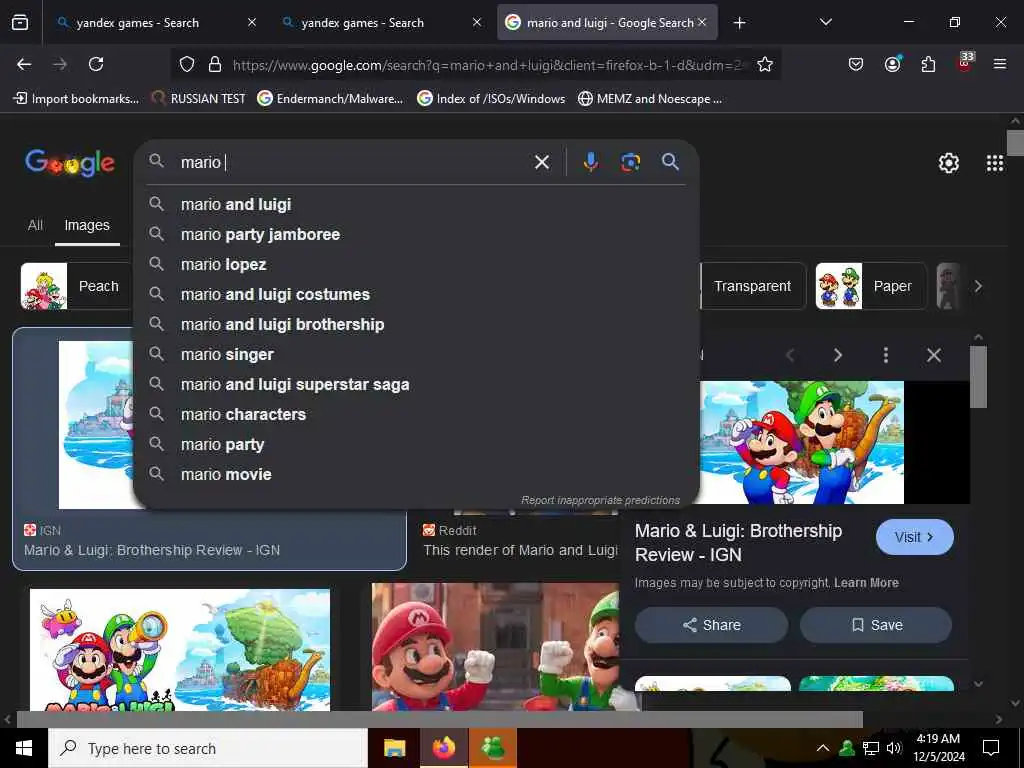This screenshot has width=1024, height=768.
Task: Click the preview panel scrollbar thumb
Action: [x=978, y=377]
